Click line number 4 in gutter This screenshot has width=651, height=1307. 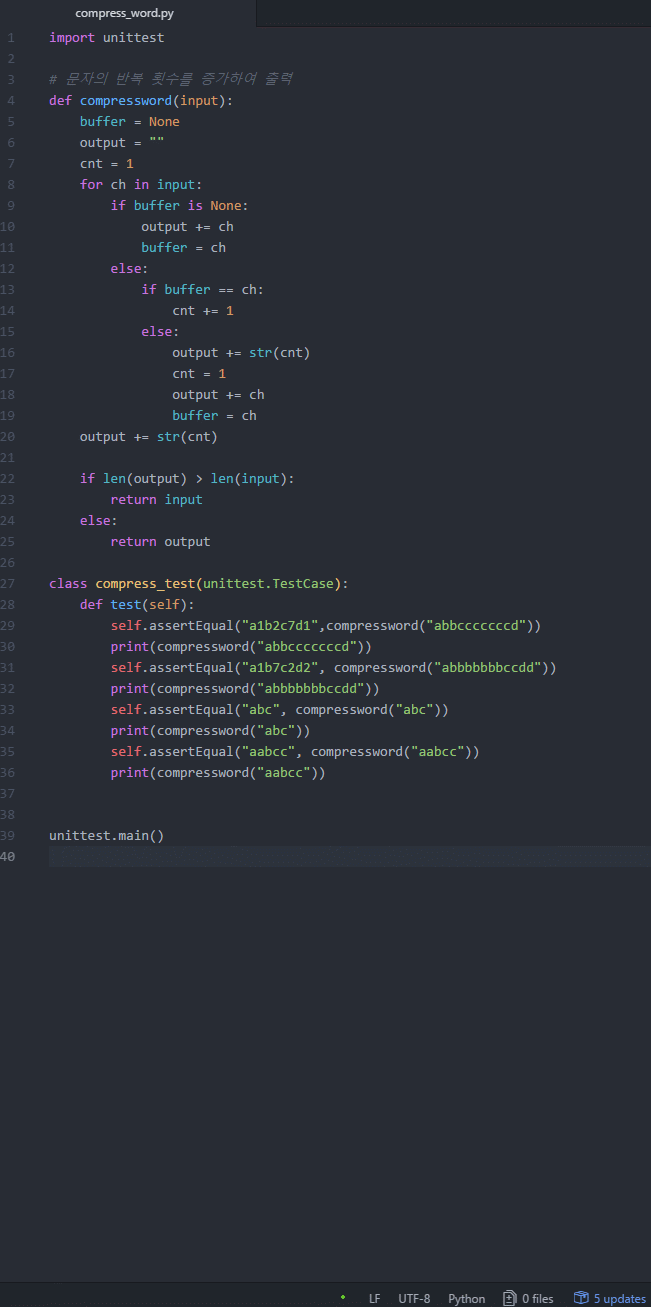point(11,101)
